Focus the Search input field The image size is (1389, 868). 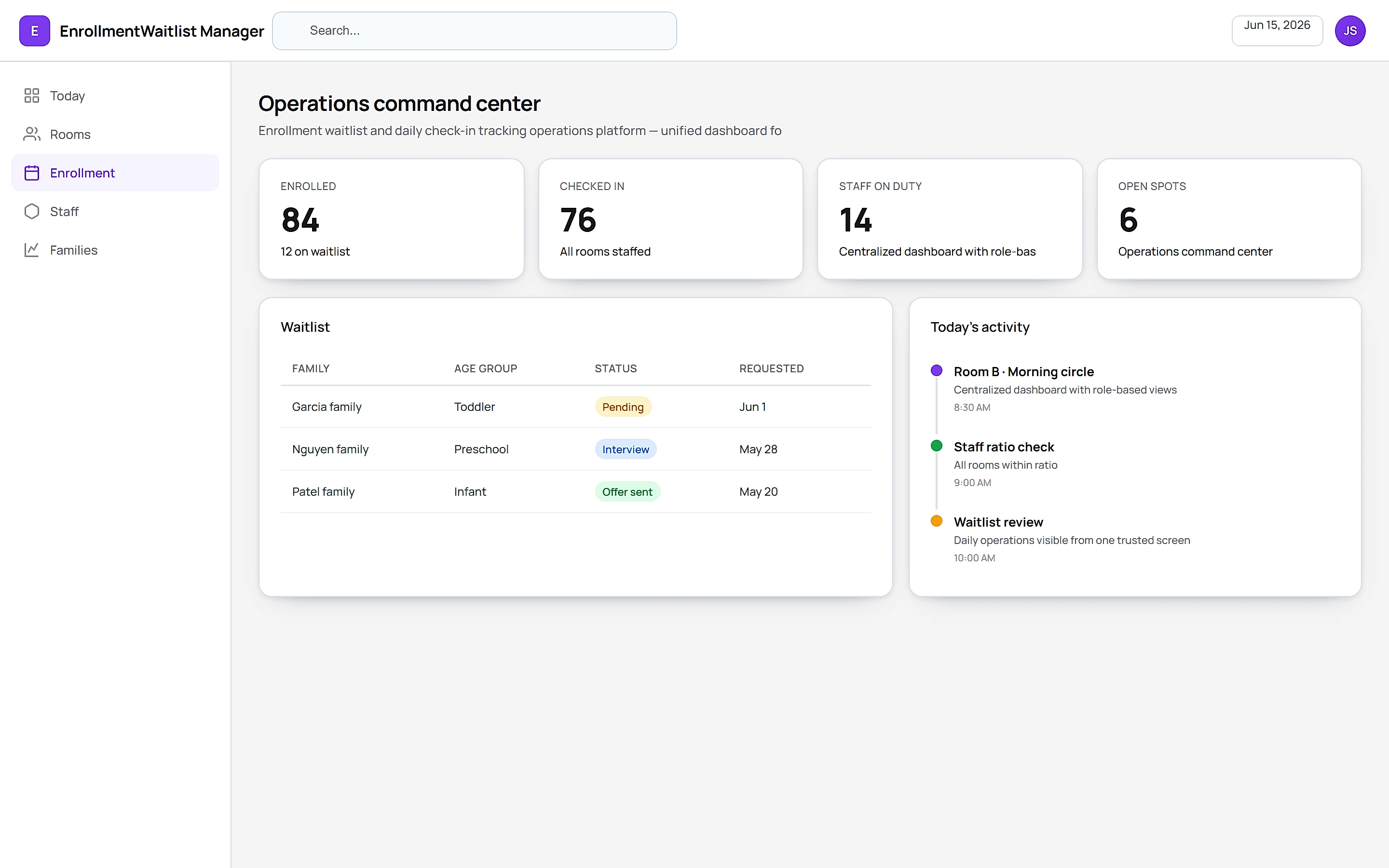474,31
